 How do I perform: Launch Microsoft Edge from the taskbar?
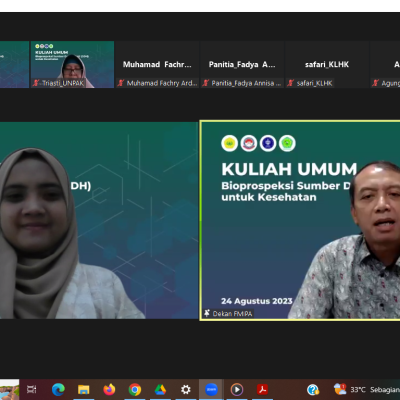tap(58, 389)
